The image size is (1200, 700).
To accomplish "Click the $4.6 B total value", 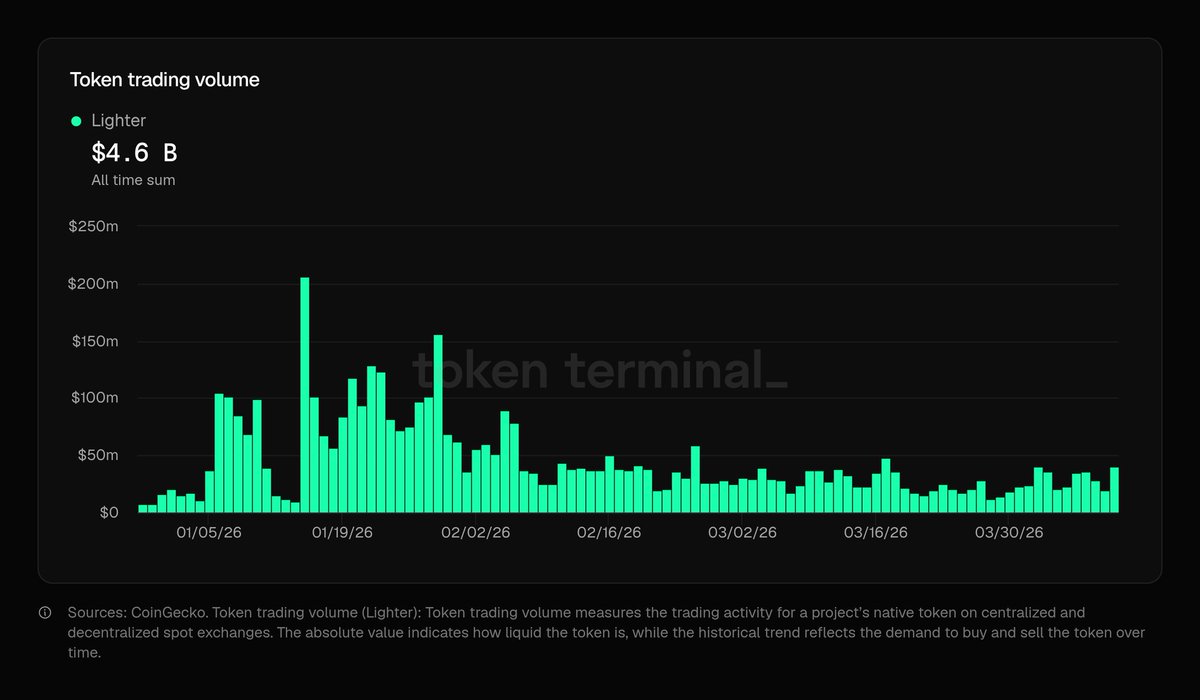I will tap(134, 153).
